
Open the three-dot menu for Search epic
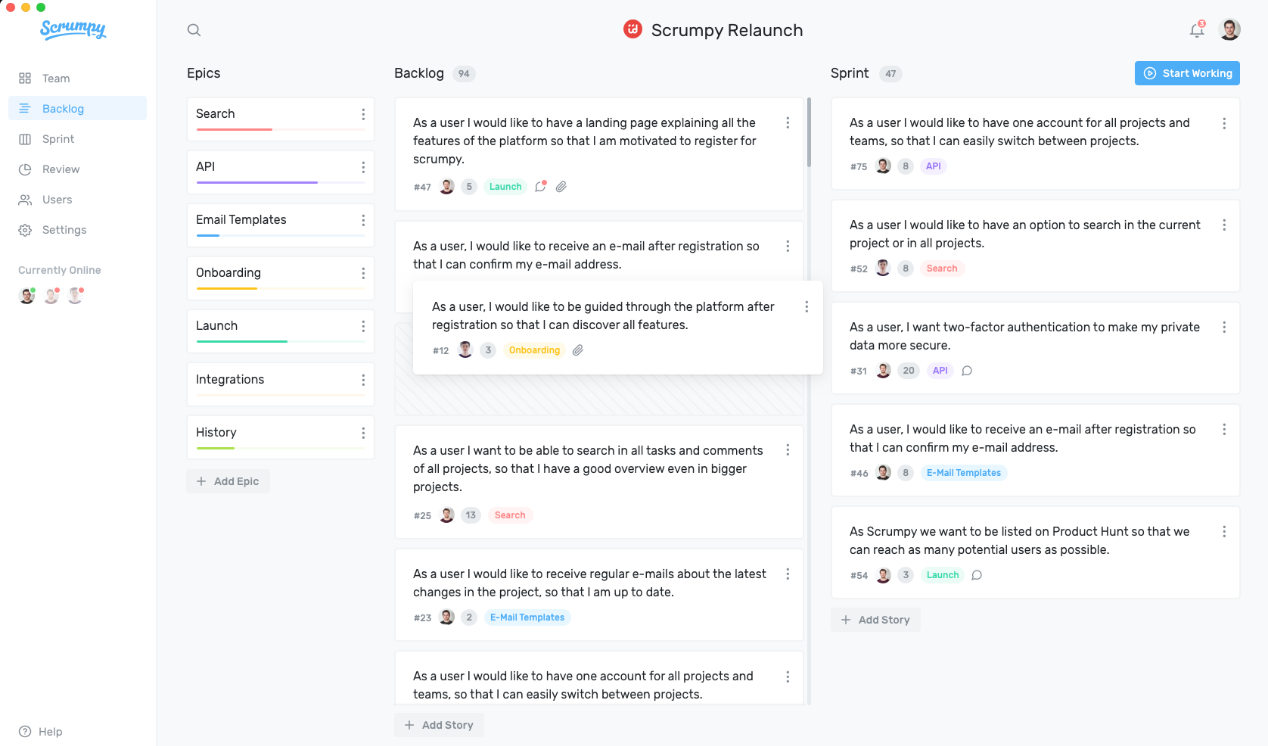click(363, 114)
